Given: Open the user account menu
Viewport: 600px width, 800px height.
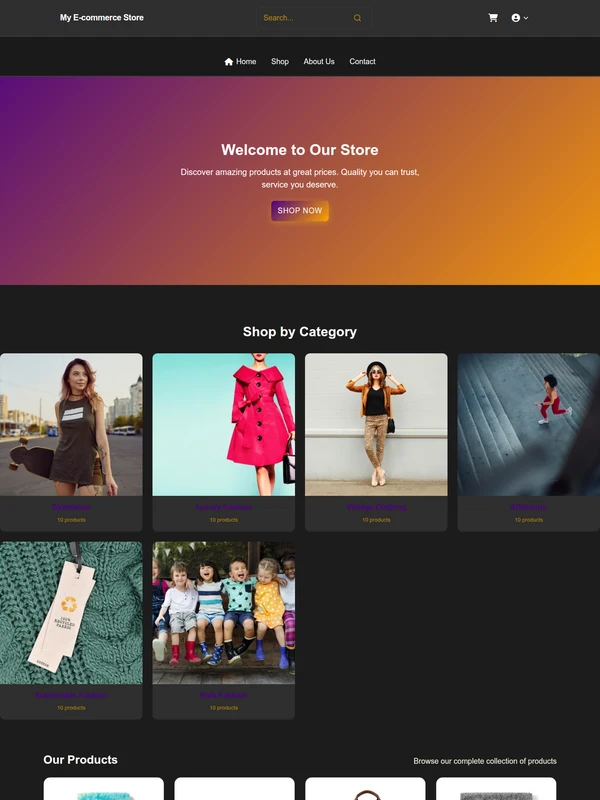Looking at the screenshot, I should (519, 18).
